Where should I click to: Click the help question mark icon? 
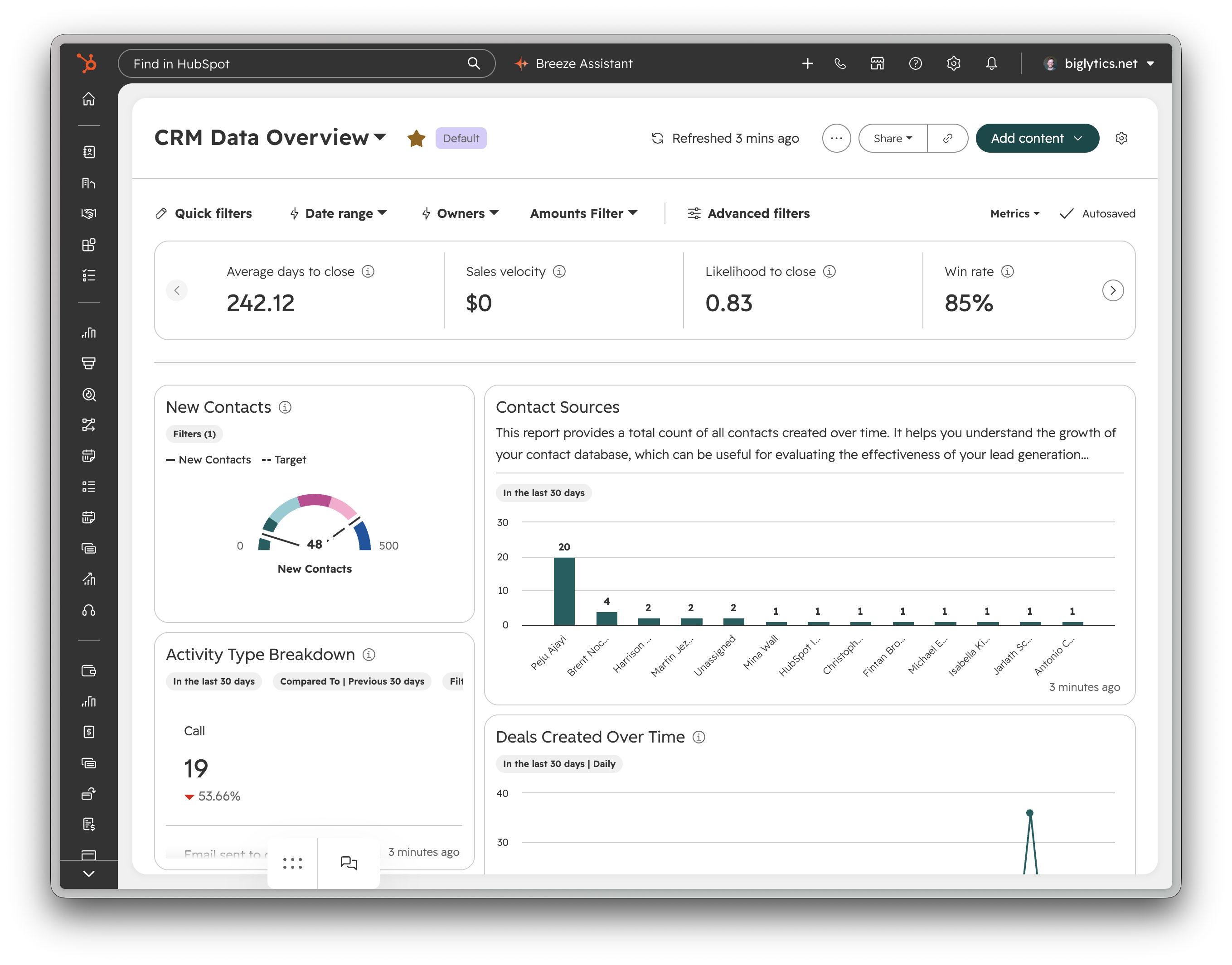click(915, 63)
